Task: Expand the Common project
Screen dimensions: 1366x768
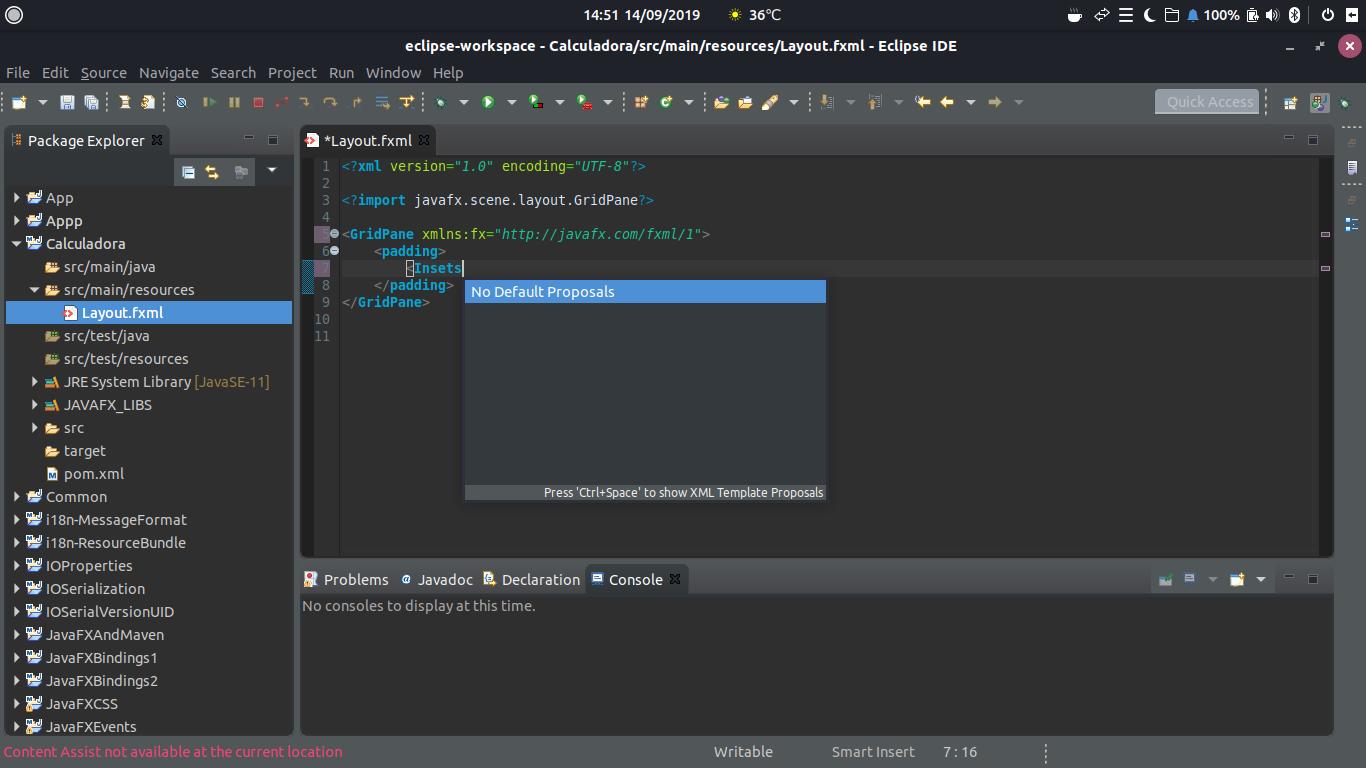Action: click(17, 497)
